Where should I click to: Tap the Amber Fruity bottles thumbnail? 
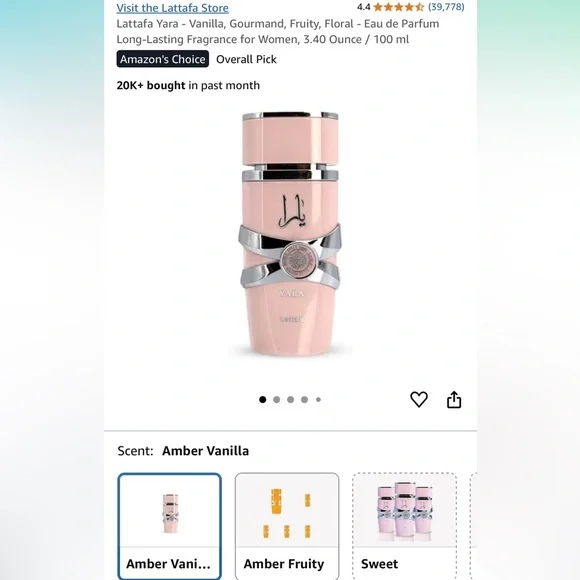tap(287, 513)
